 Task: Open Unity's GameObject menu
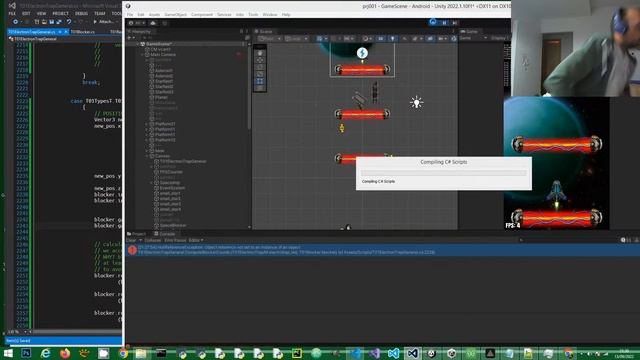tap(176, 14)
